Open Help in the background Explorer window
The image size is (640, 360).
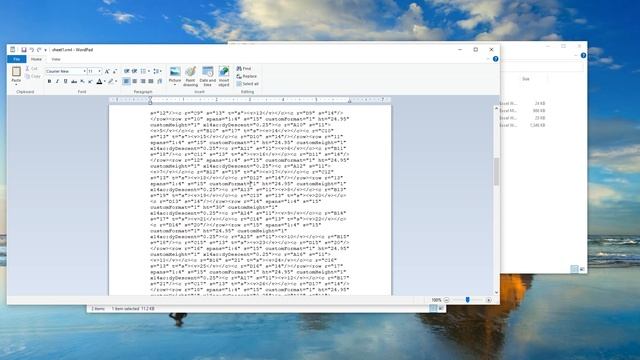click(583, 56)
